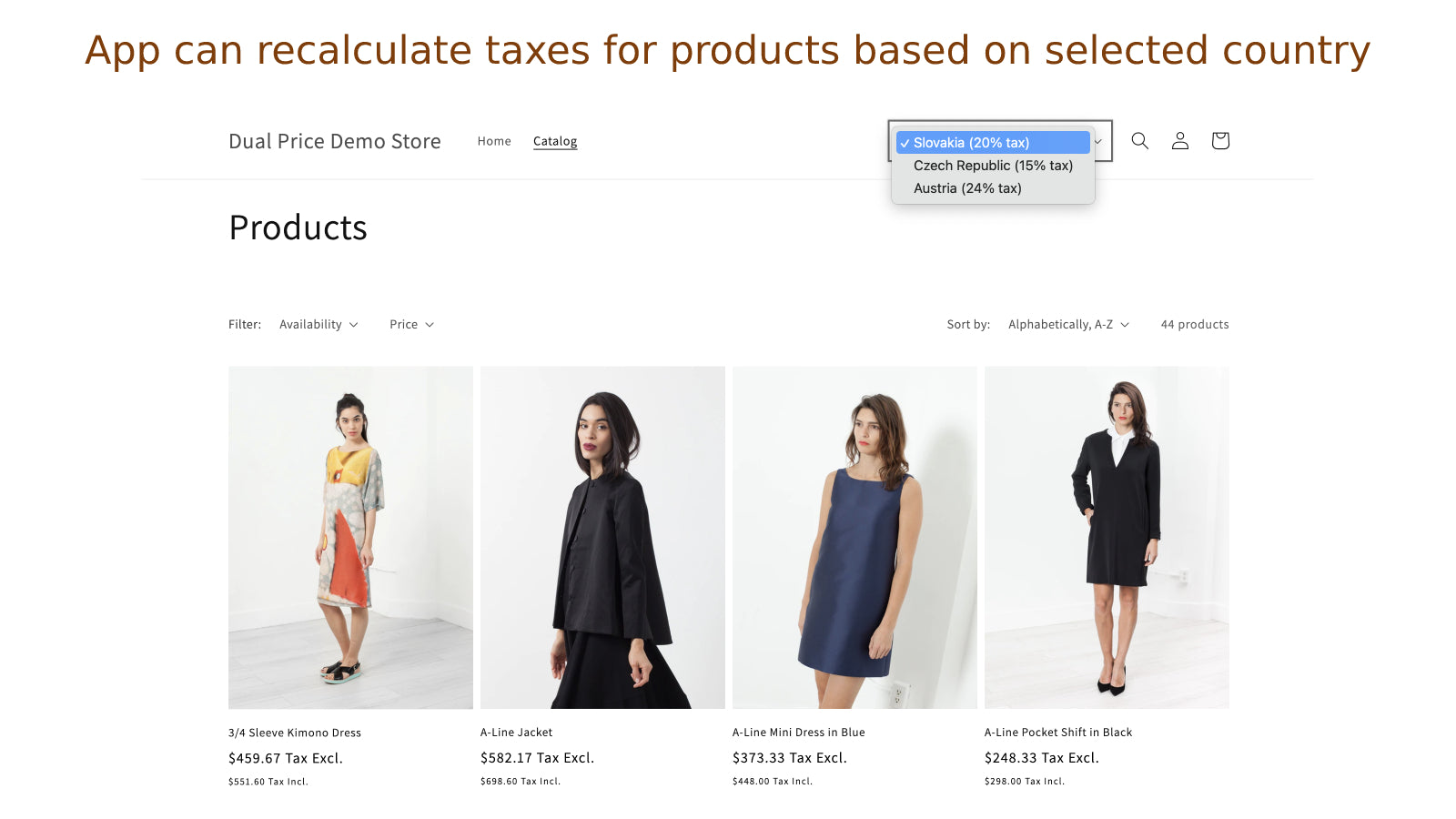Select Czech Republic (15% tax)
This screenshot has width=1456, height=819.
click(x=992, y=166)
